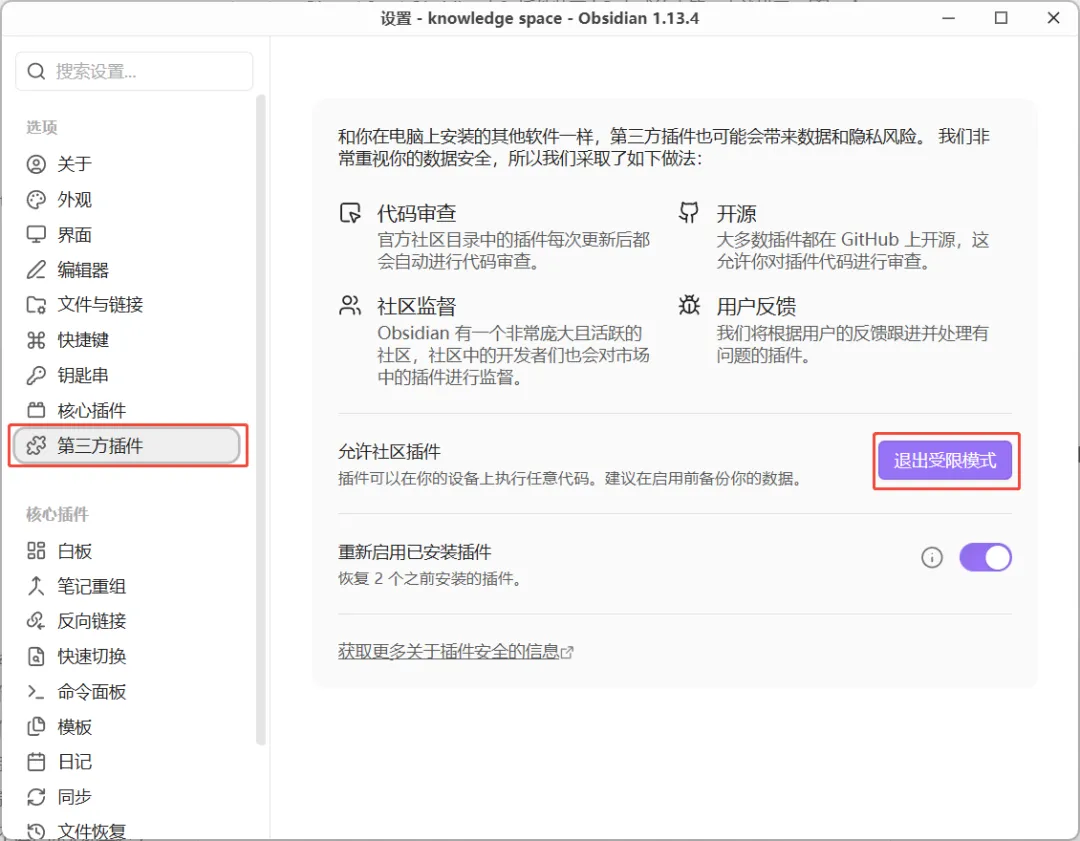Viewport: 1080px width, 841px height.
Task: Click the 笔记重组 merge icon
Action: click(x=36, y=586)
